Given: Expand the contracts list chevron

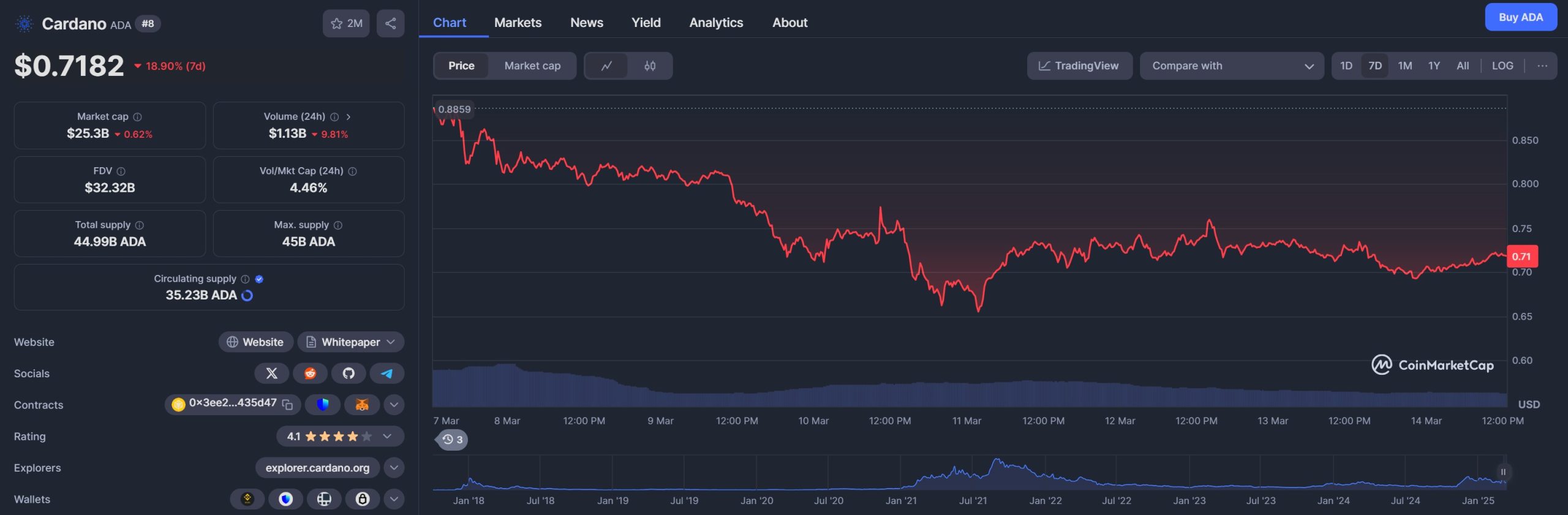Looking at the screenshot, I should tap(394, 405).
